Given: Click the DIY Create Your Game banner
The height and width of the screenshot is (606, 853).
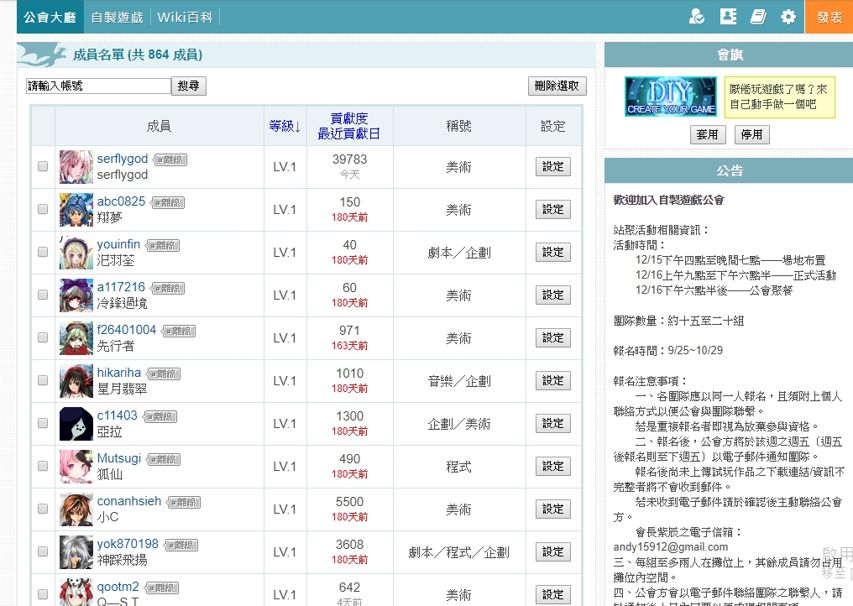Looking at the screenshot, I should point(670,97).
